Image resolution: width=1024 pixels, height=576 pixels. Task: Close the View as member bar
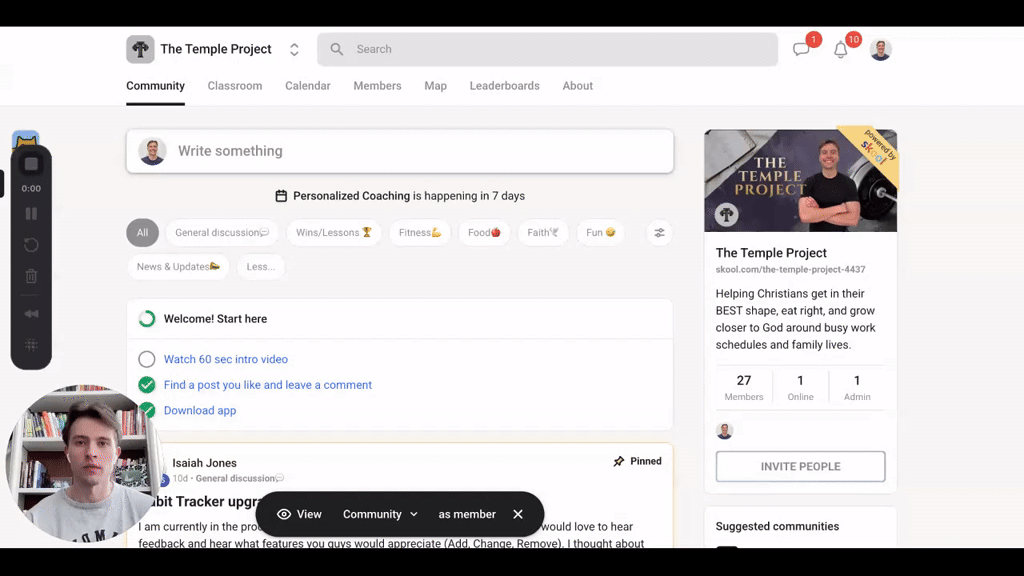click(518, 514)
